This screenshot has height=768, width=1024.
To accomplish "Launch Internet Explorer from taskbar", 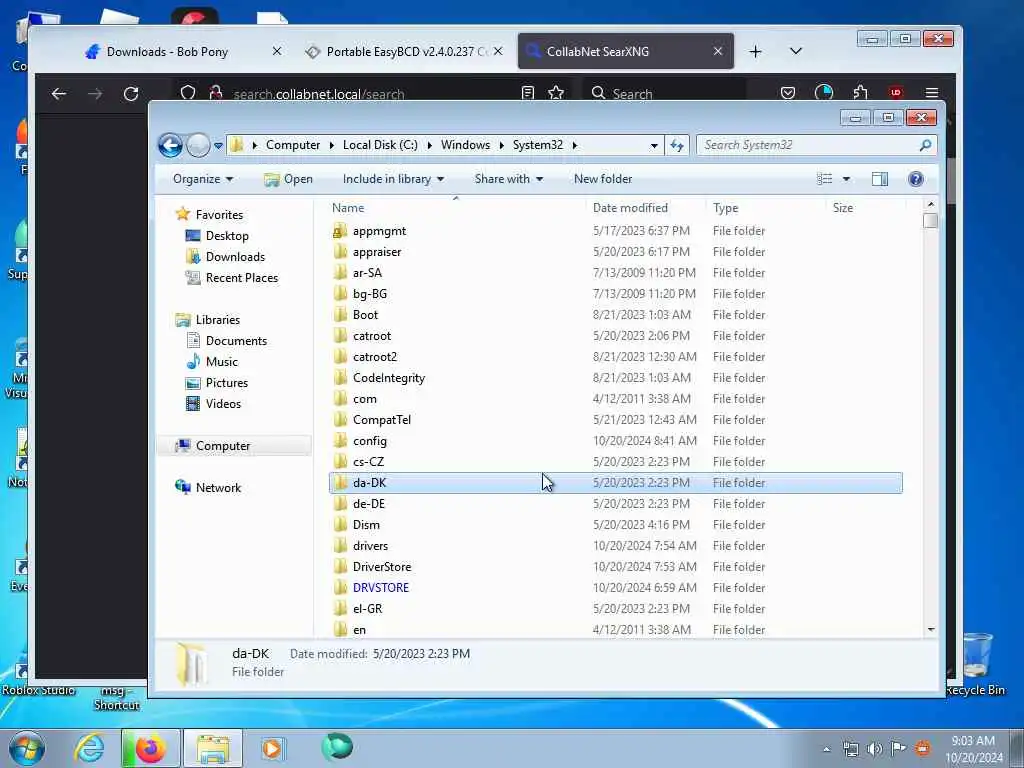I will (89, 748).
